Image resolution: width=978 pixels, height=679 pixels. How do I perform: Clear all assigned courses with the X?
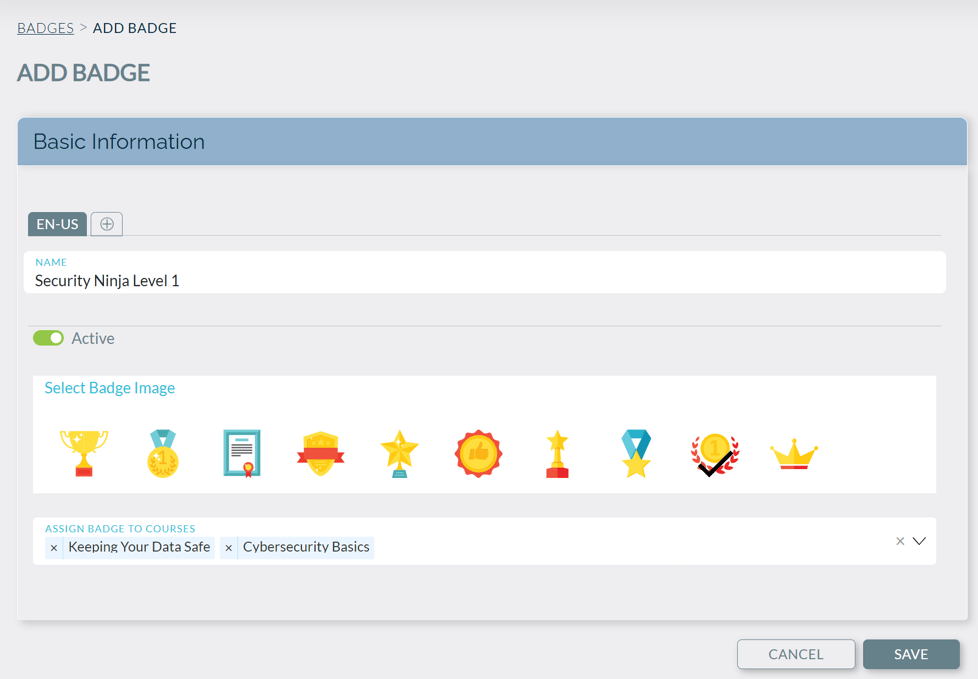coord(898,540)
